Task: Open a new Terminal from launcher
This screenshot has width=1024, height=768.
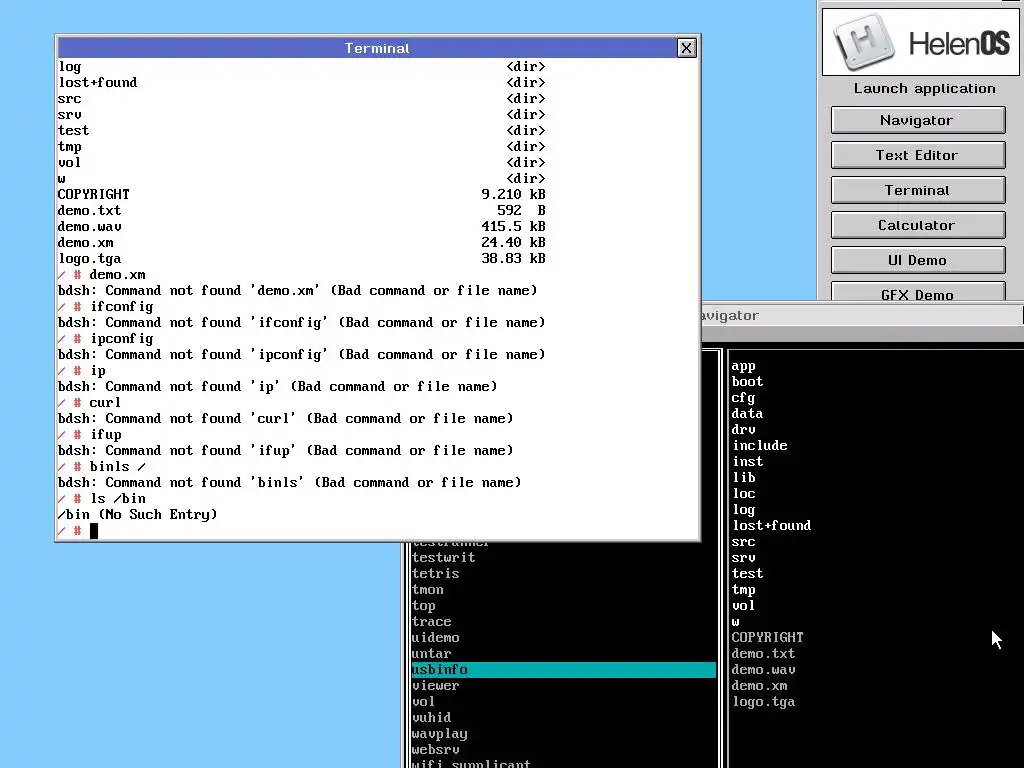Action: [918, 190]
